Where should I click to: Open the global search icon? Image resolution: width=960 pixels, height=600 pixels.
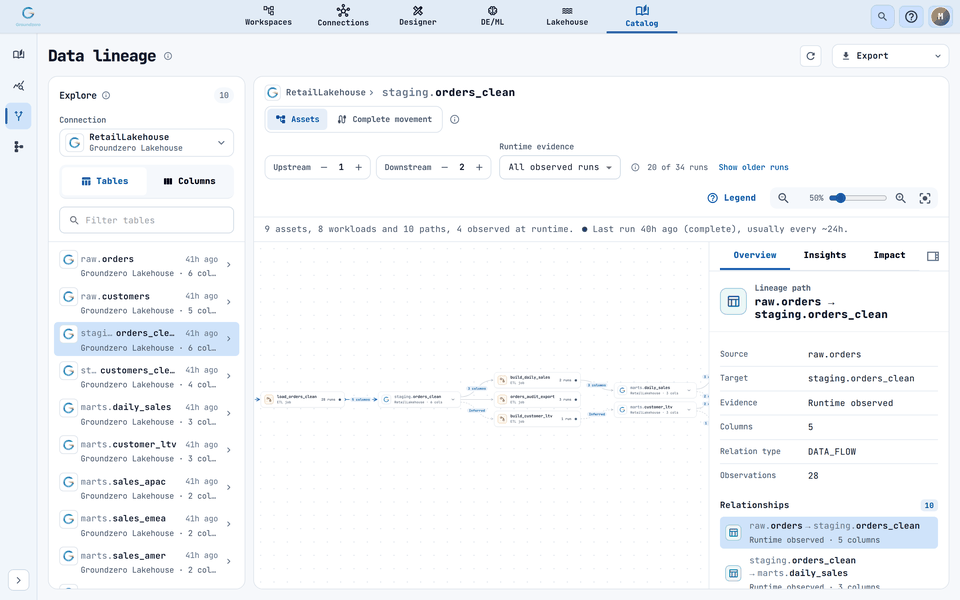click(882, 17)
